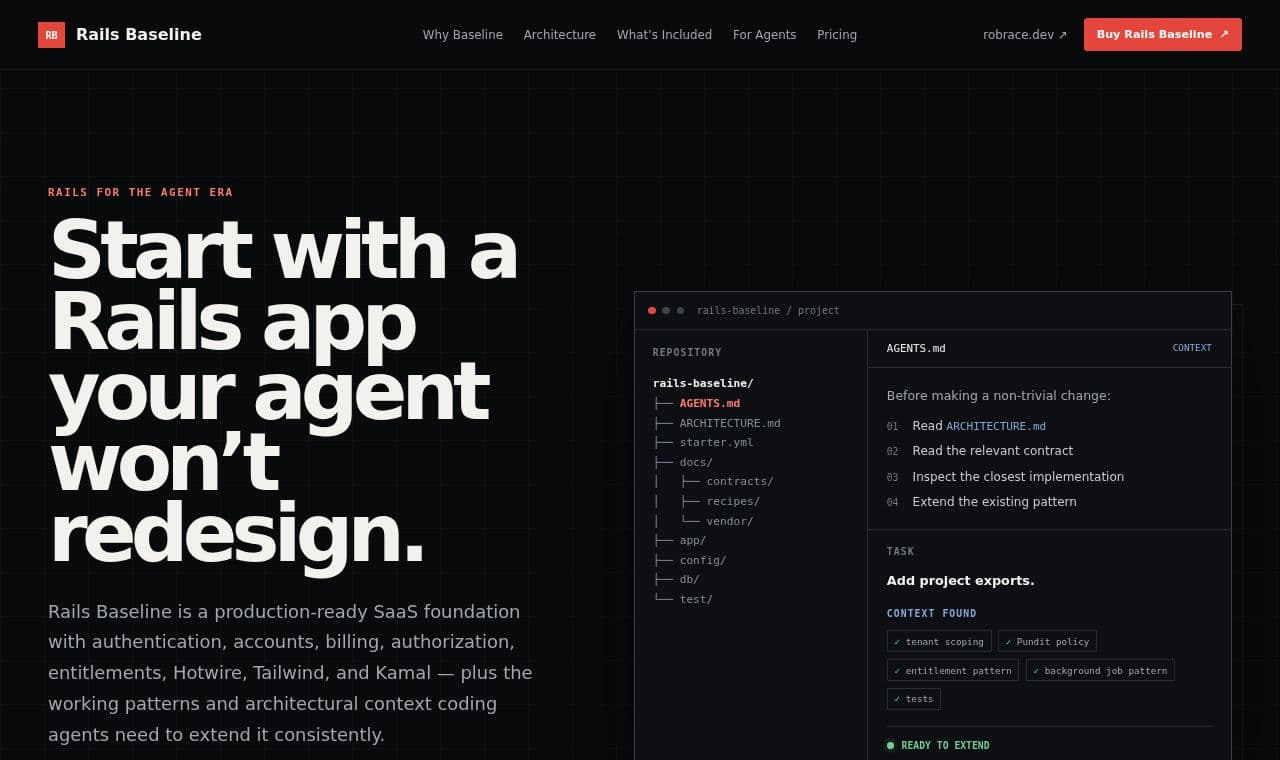Click the red dot in project window
The width and height of the screenshot is (1280, 760).
pyautogui.click(x=652, y=310)
